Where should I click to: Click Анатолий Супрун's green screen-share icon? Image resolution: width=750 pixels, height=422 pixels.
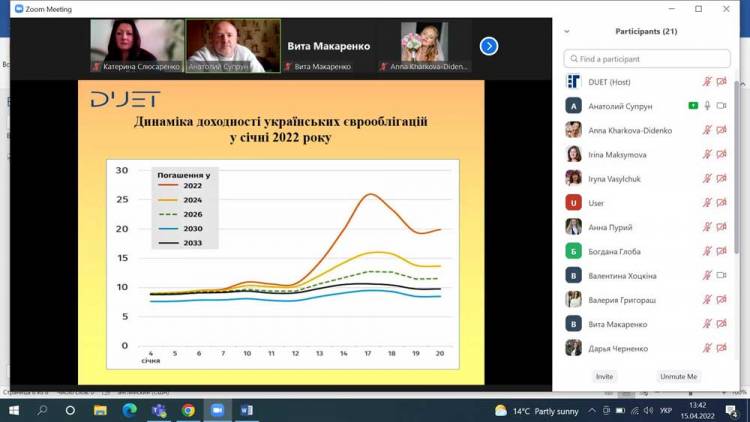[x=693, y=106]
